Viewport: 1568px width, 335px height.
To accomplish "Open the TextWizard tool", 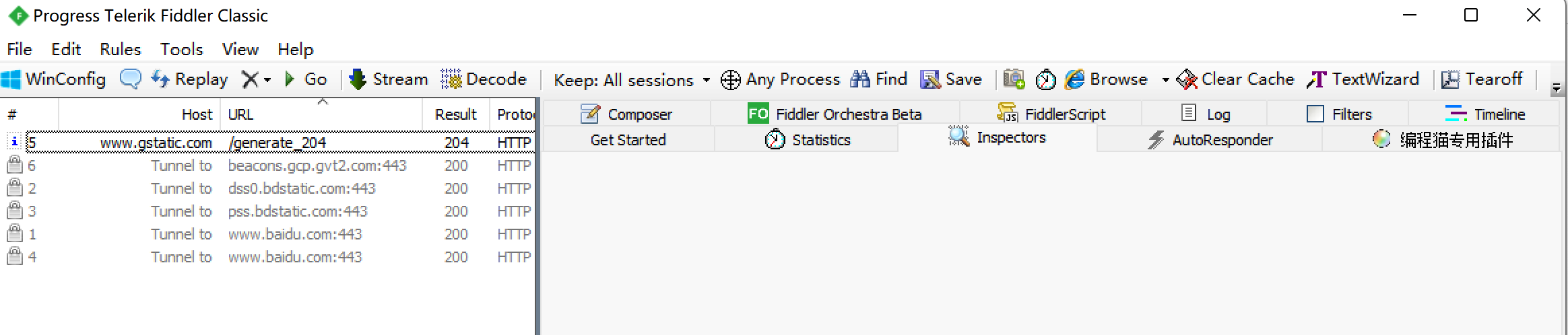I will [x=1363, y=79].
